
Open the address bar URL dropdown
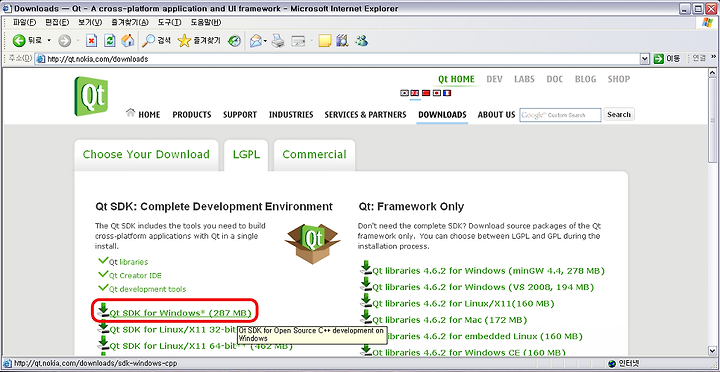(x=645, y=59)
